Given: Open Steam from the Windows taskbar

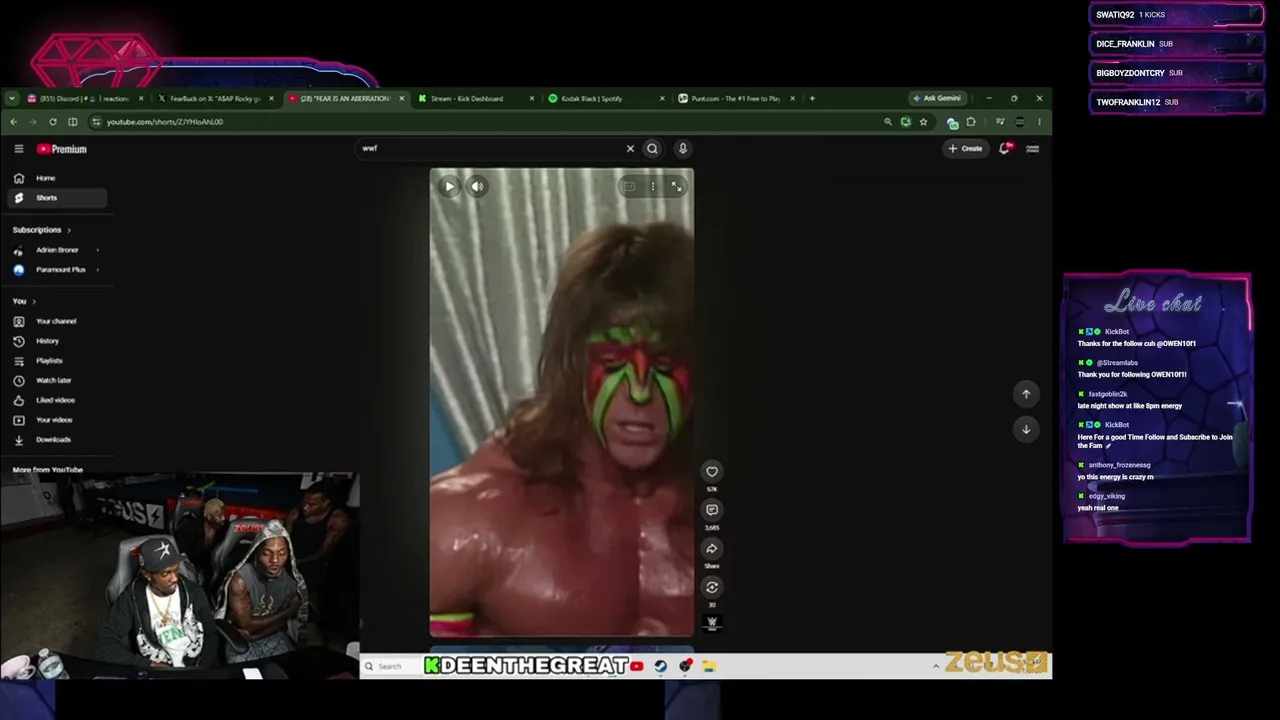Looking at the screenshot, I should [661, 666].
